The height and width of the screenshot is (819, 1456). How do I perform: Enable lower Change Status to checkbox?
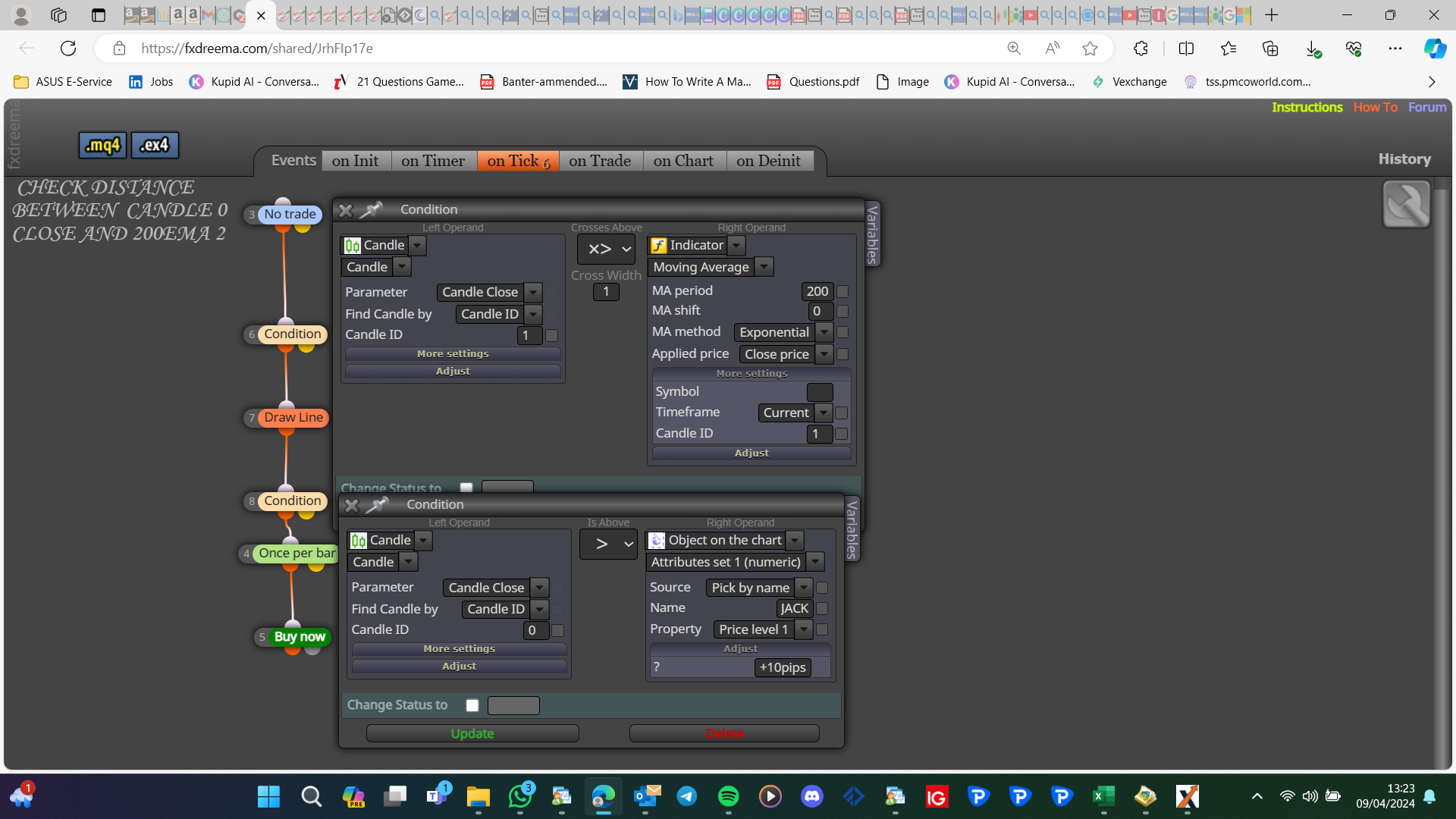coord(472,705)
